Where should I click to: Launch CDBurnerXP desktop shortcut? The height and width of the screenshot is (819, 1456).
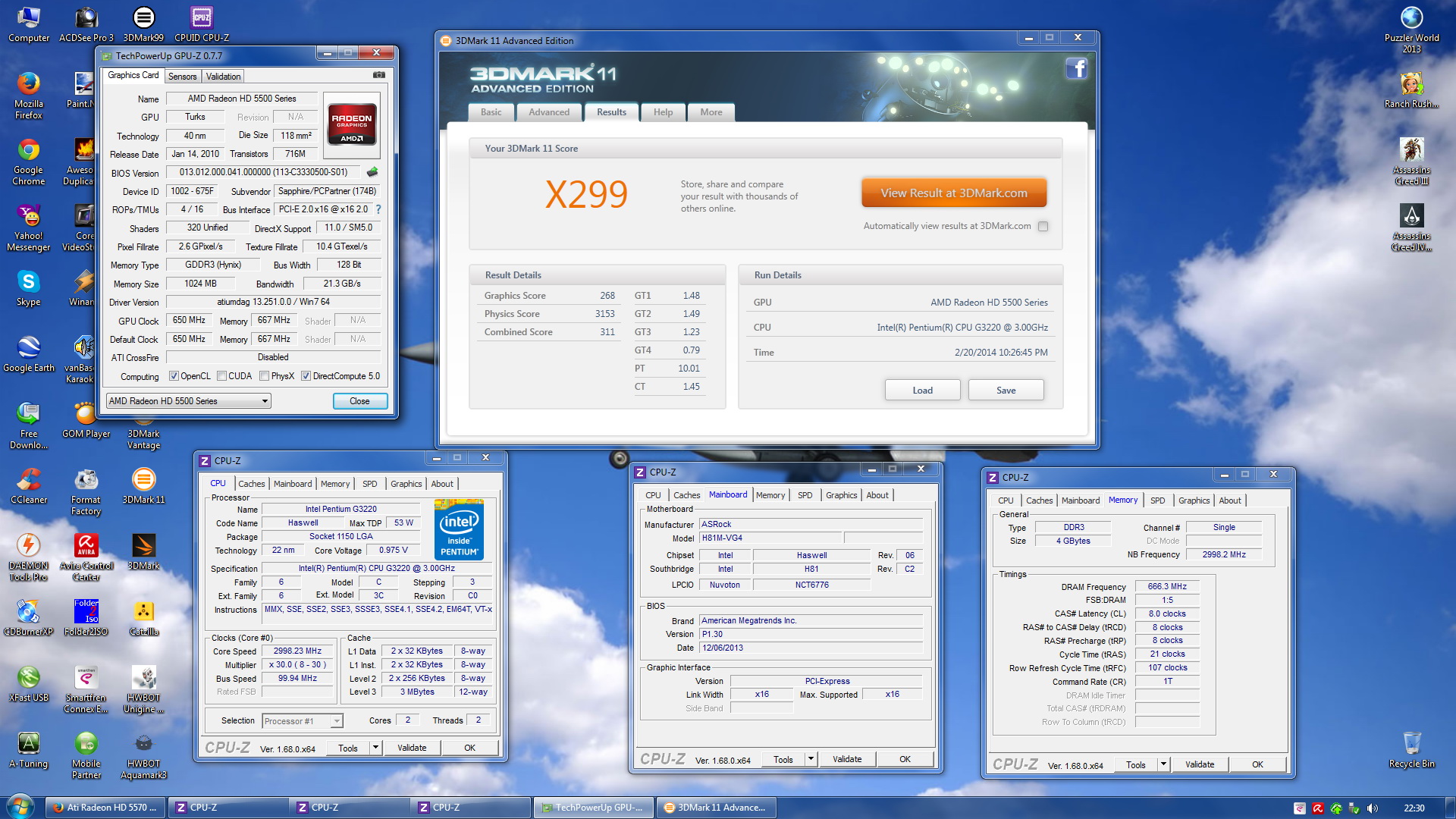click(29, 618)
